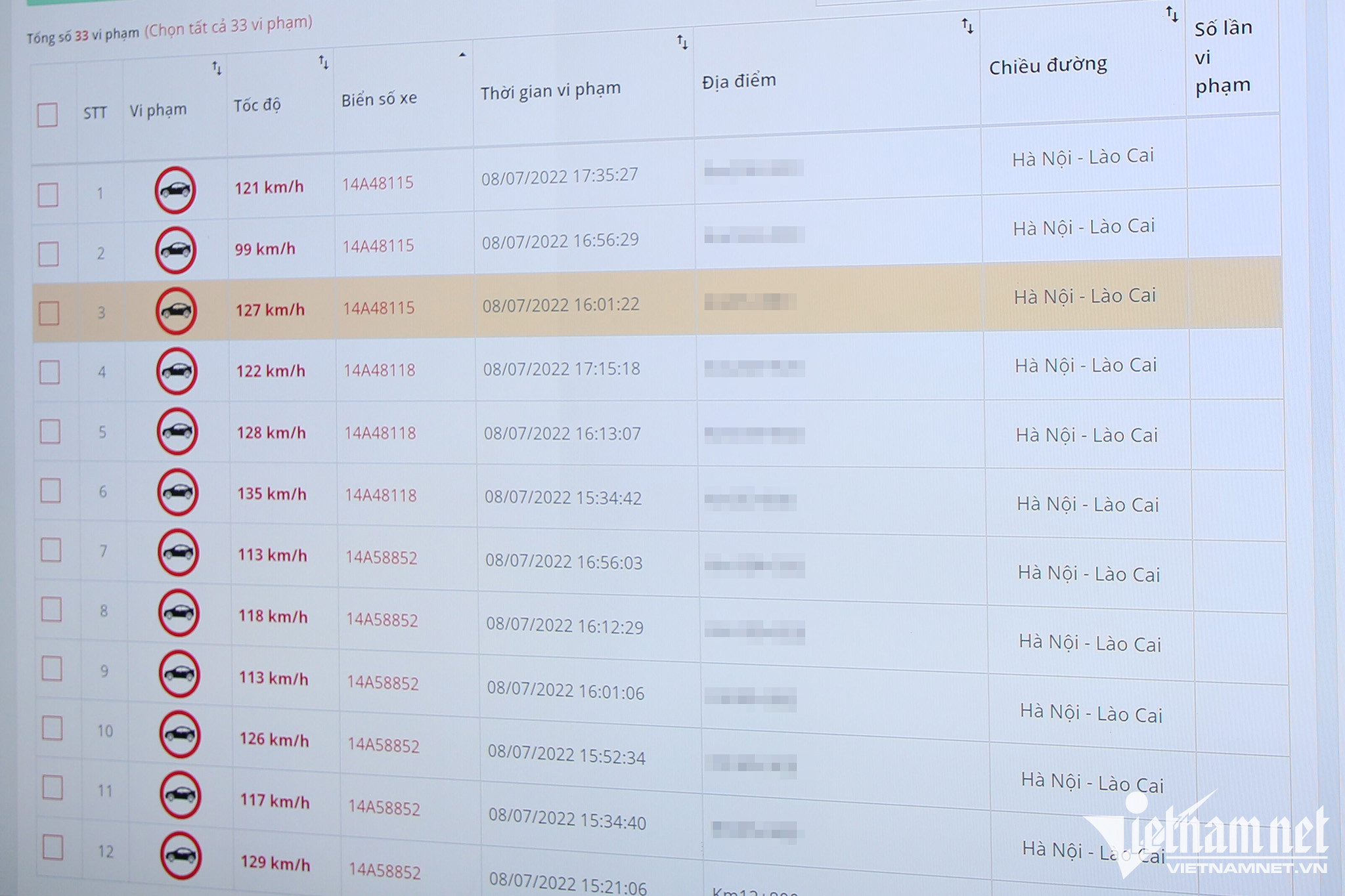The height and width of the screenshot is (896, 1345).
Task: Toggle the select-all header checkbox
Action: tap(47, 115)
